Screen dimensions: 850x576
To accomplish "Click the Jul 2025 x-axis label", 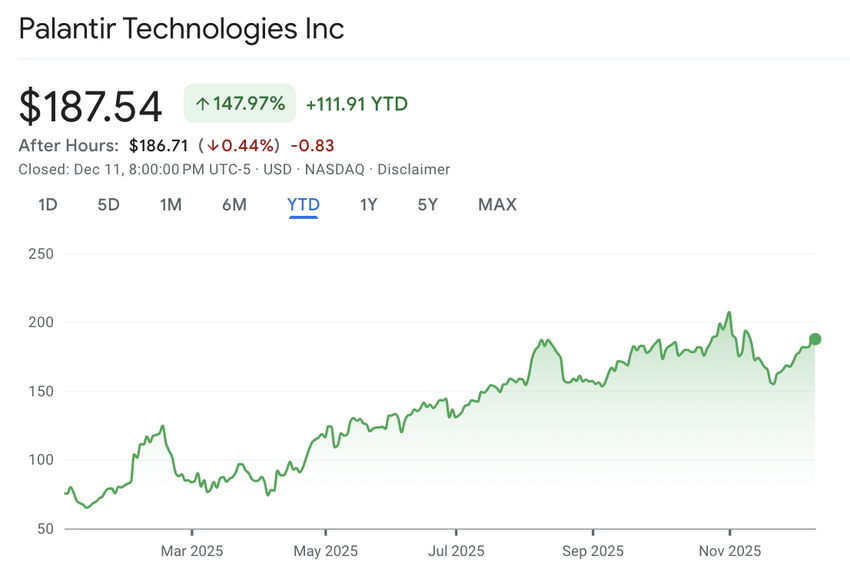I will click(x=456, y=551).
